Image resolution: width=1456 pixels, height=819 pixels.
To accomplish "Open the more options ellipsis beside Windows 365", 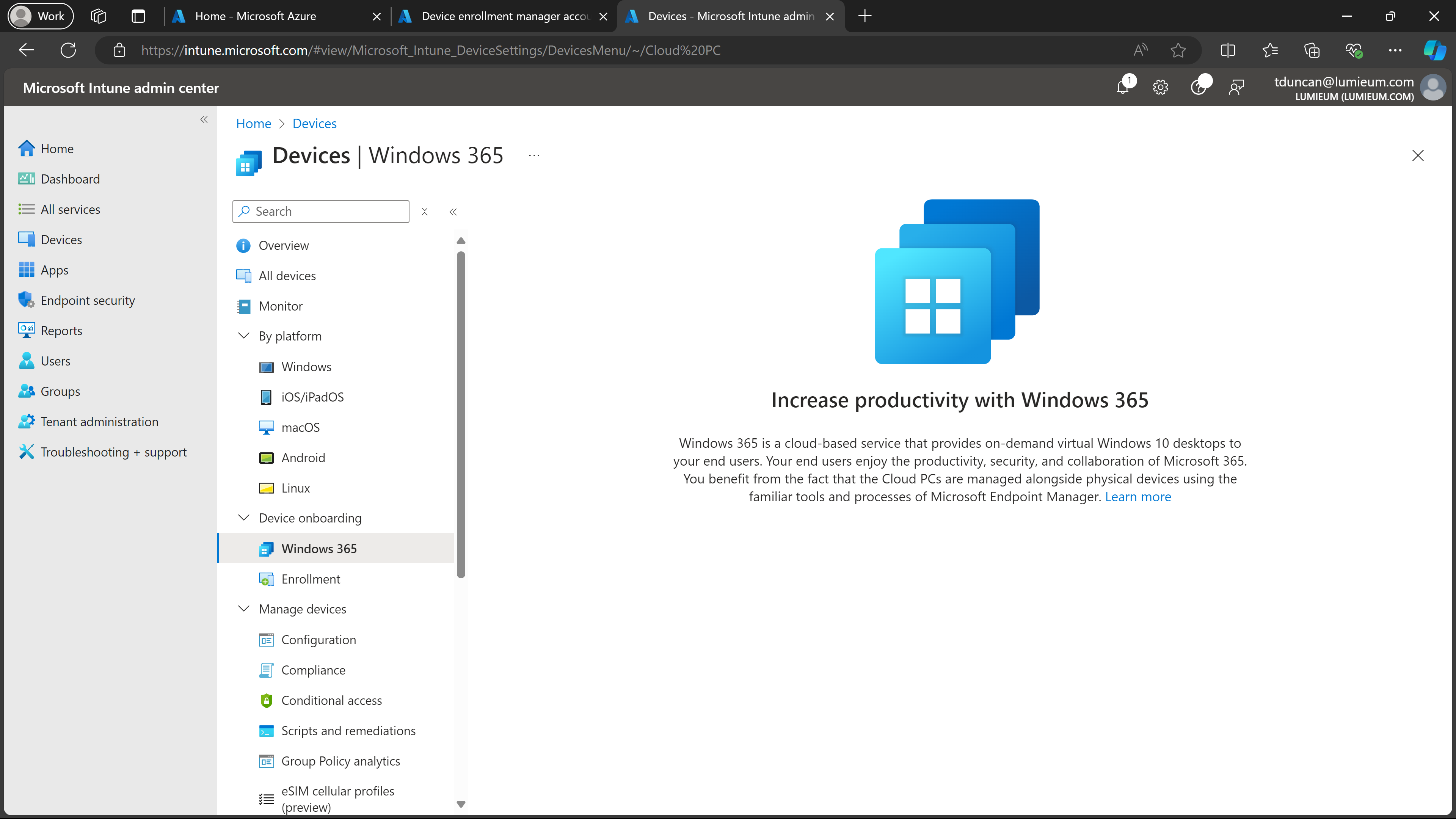I will tap(534, 155).
